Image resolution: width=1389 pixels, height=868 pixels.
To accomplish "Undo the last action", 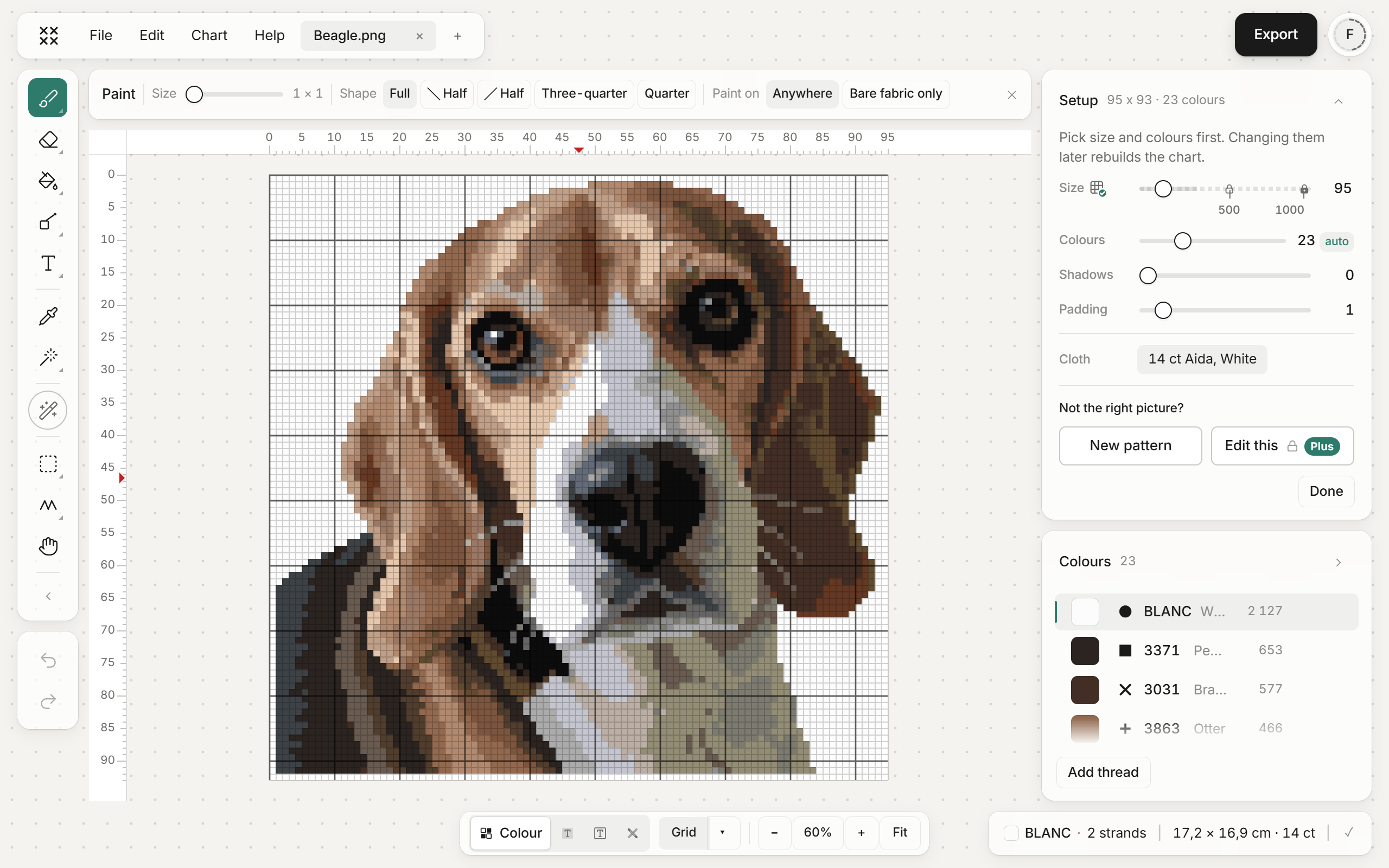I will 48,660.
